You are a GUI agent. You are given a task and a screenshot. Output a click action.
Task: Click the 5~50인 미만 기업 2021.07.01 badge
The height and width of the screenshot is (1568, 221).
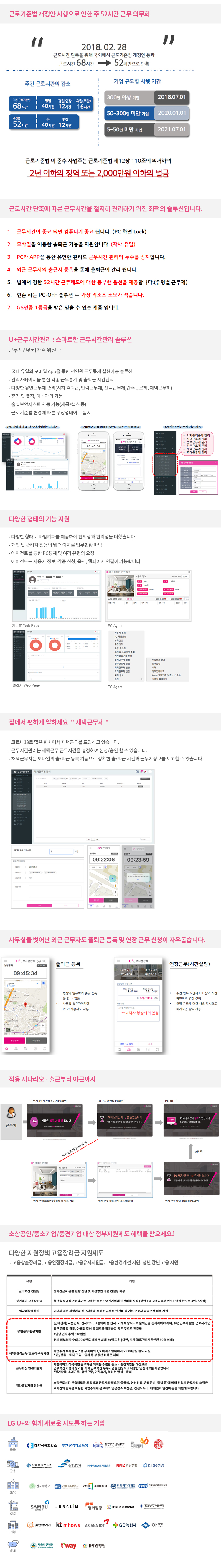(x=146, y=130)
